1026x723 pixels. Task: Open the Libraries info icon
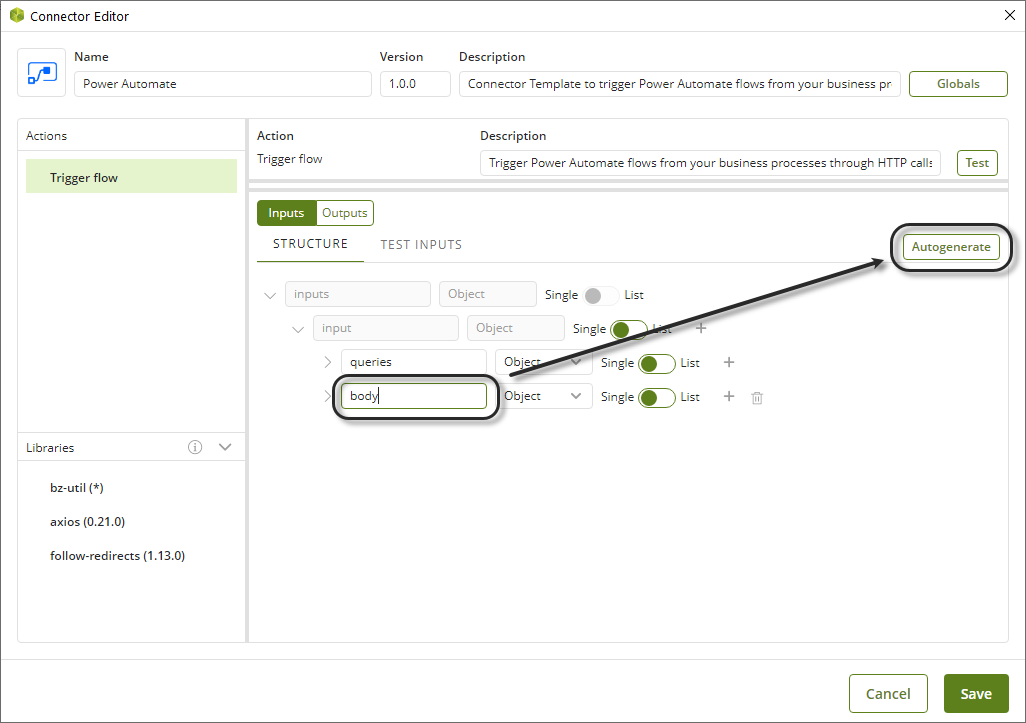(195, 447)
